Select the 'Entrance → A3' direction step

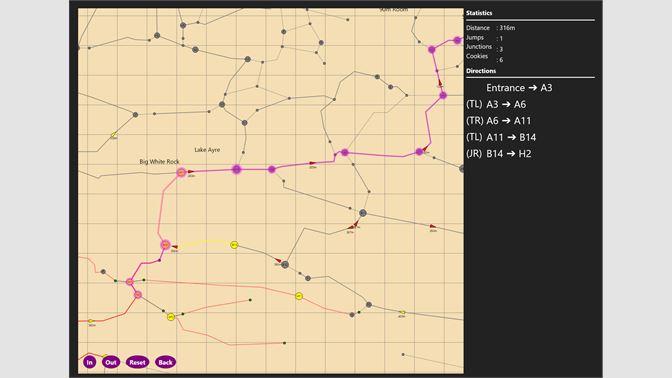(519, 88)
